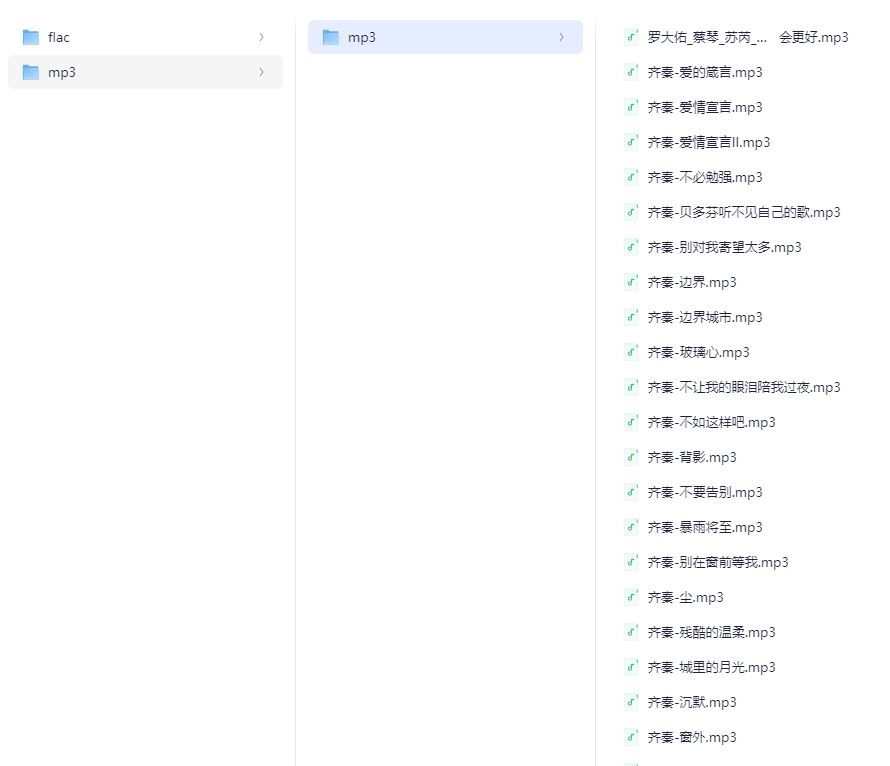Screen dimensions: 890x766
Task: Click the folder icon of mp3 in first column
Action: pos(31,72)
